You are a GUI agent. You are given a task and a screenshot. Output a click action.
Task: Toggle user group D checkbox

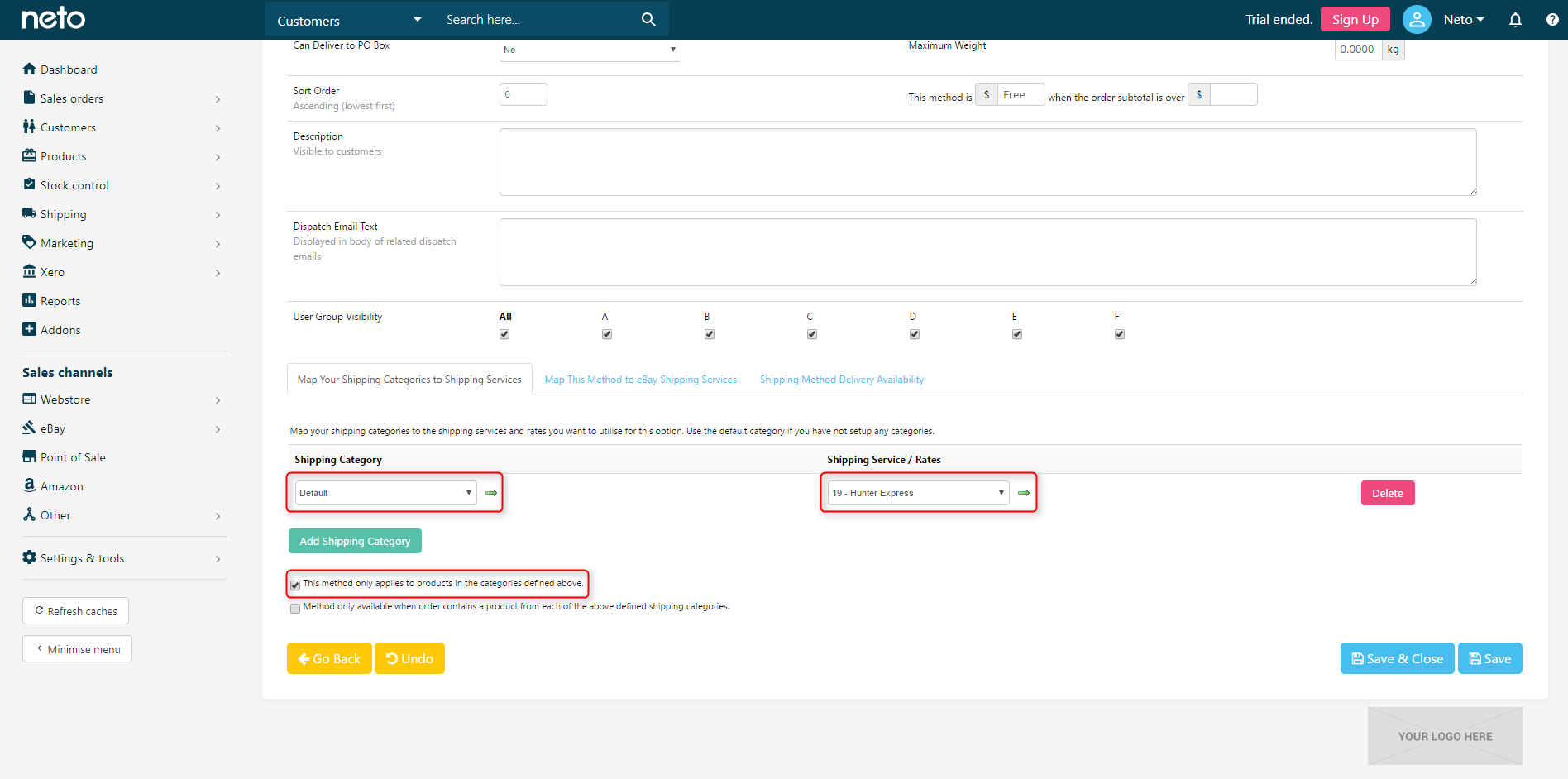[x=915, y=334]
